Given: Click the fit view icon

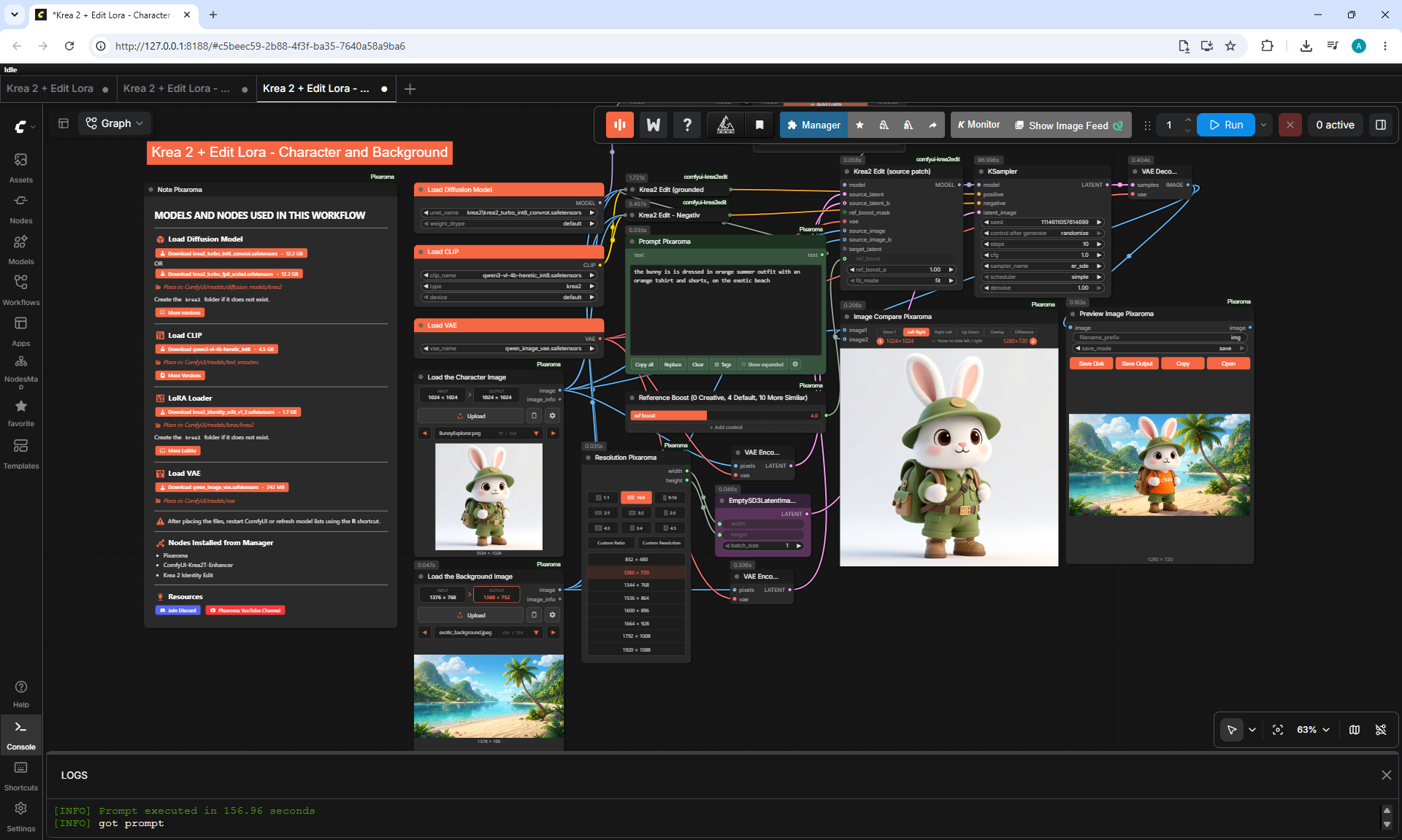Looking at the screenshot, I should [1278, 730].
